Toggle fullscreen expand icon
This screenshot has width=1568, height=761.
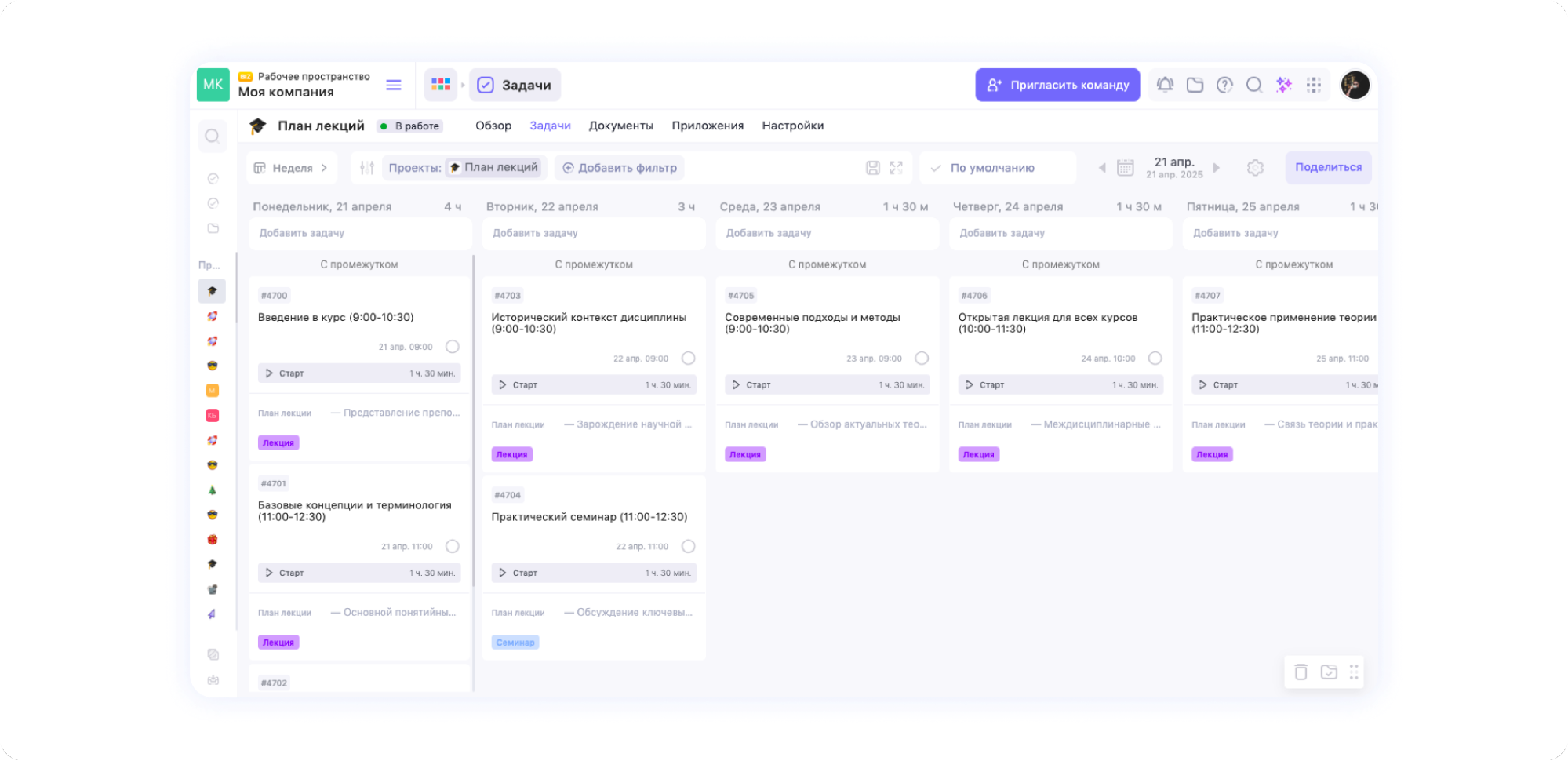(897, 168)
